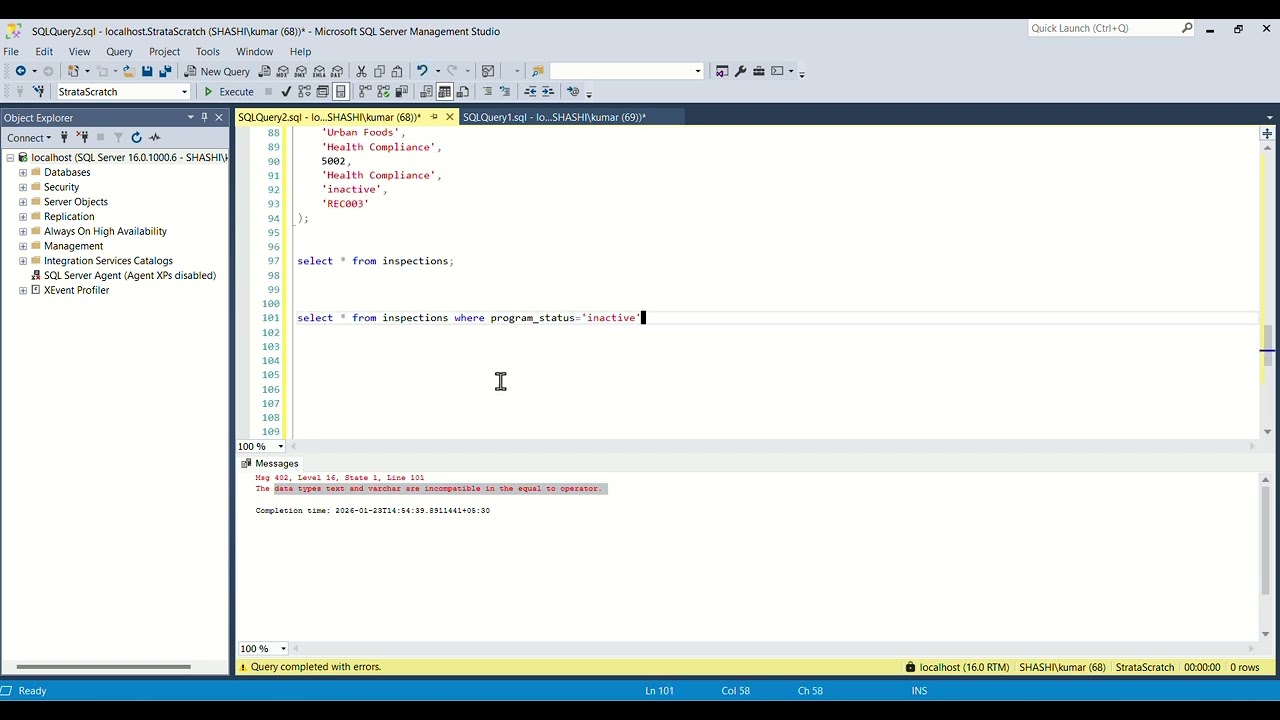Click the Database Engine Query icon

tap(265, 71)
